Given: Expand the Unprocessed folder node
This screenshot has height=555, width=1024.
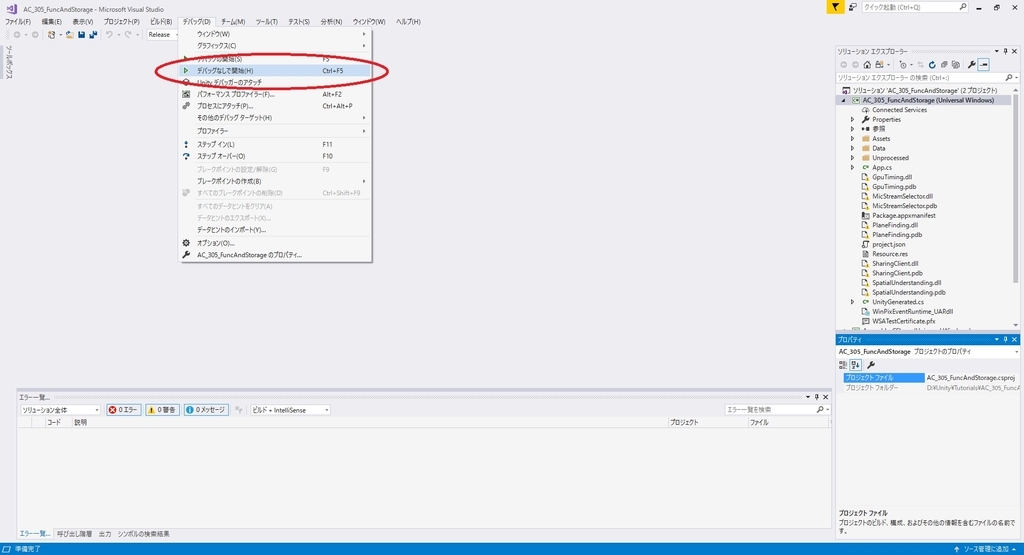Looking at the screenshot, I should pyautogui.click(x=852, y=158).
